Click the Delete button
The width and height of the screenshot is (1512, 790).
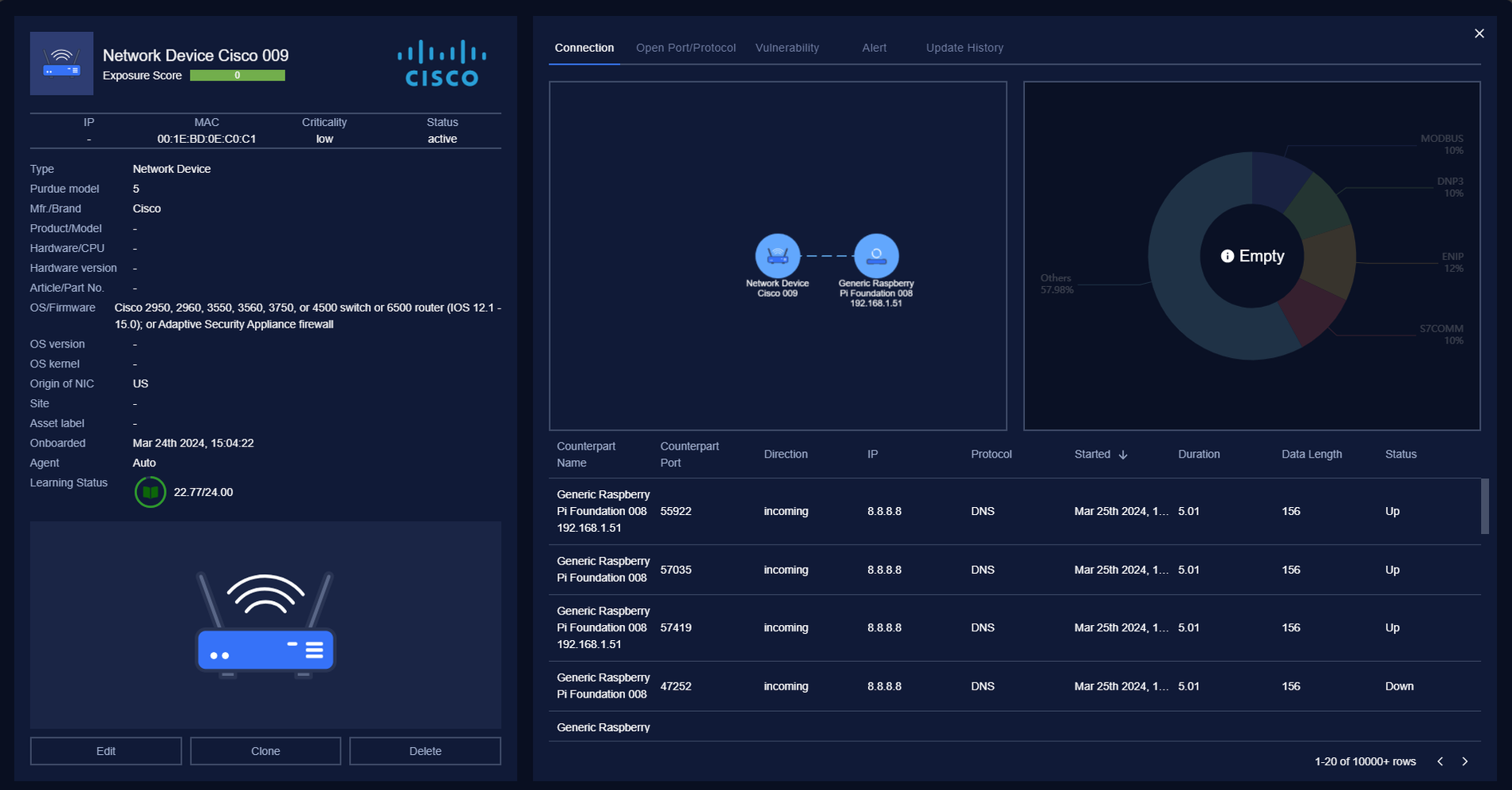tap(425, 751)
